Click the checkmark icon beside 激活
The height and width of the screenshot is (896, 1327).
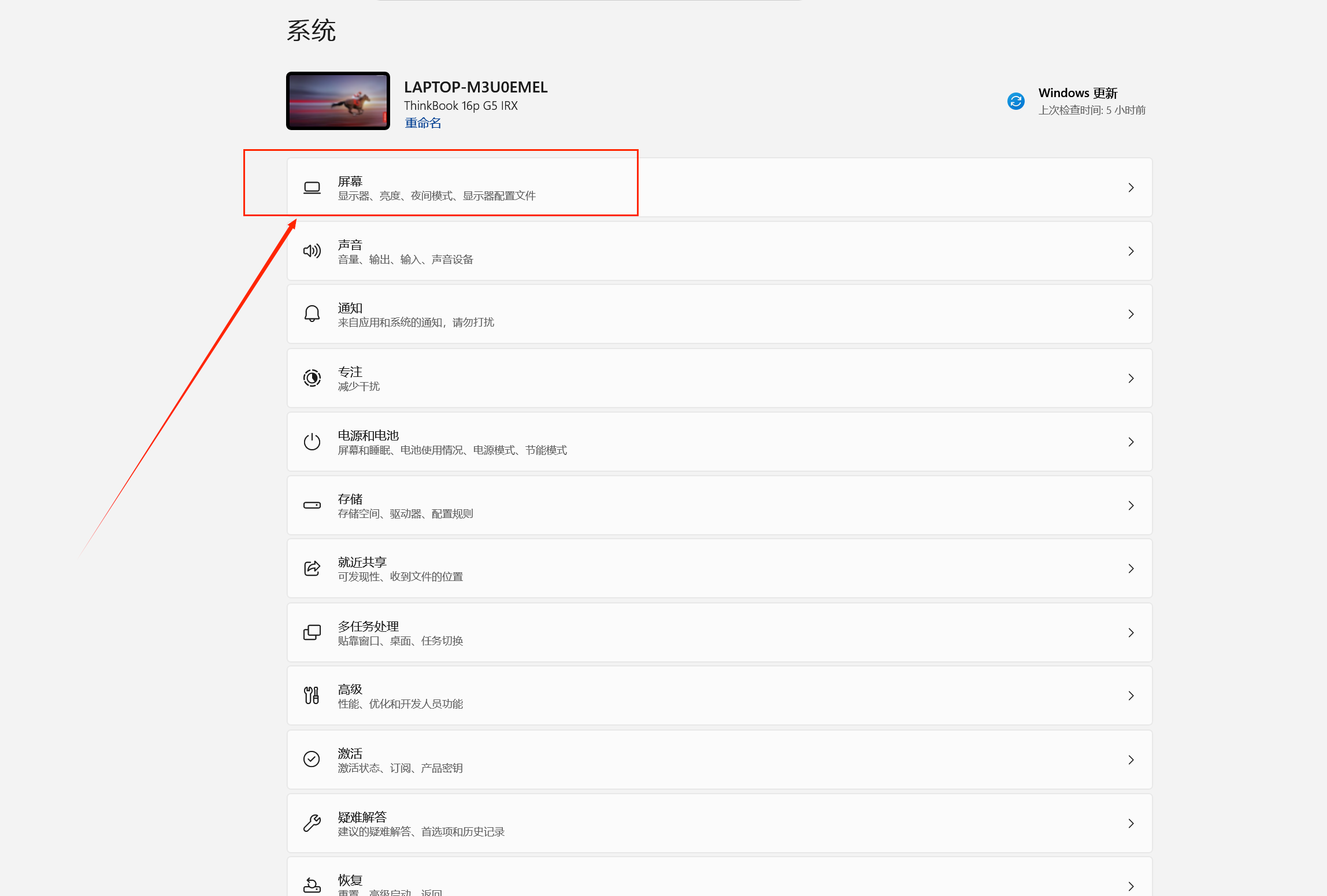coord(312,759)
